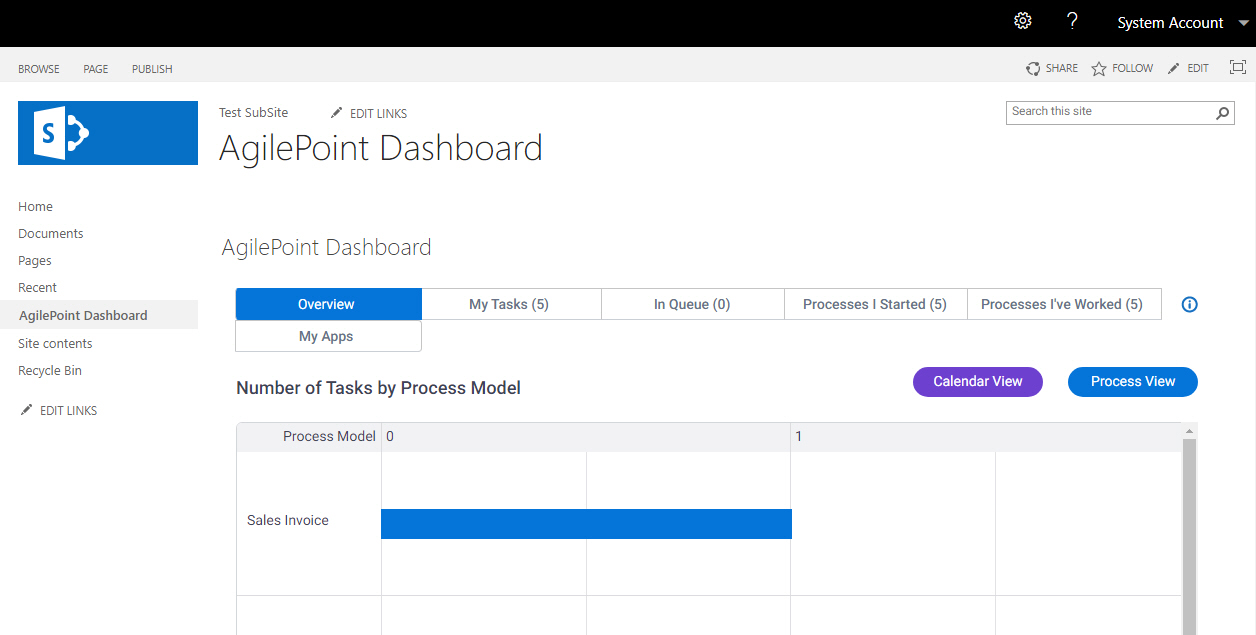This screenshot has height=635, width=1256.
Task: Open Site contents link
Action: [x=55, y=344]
